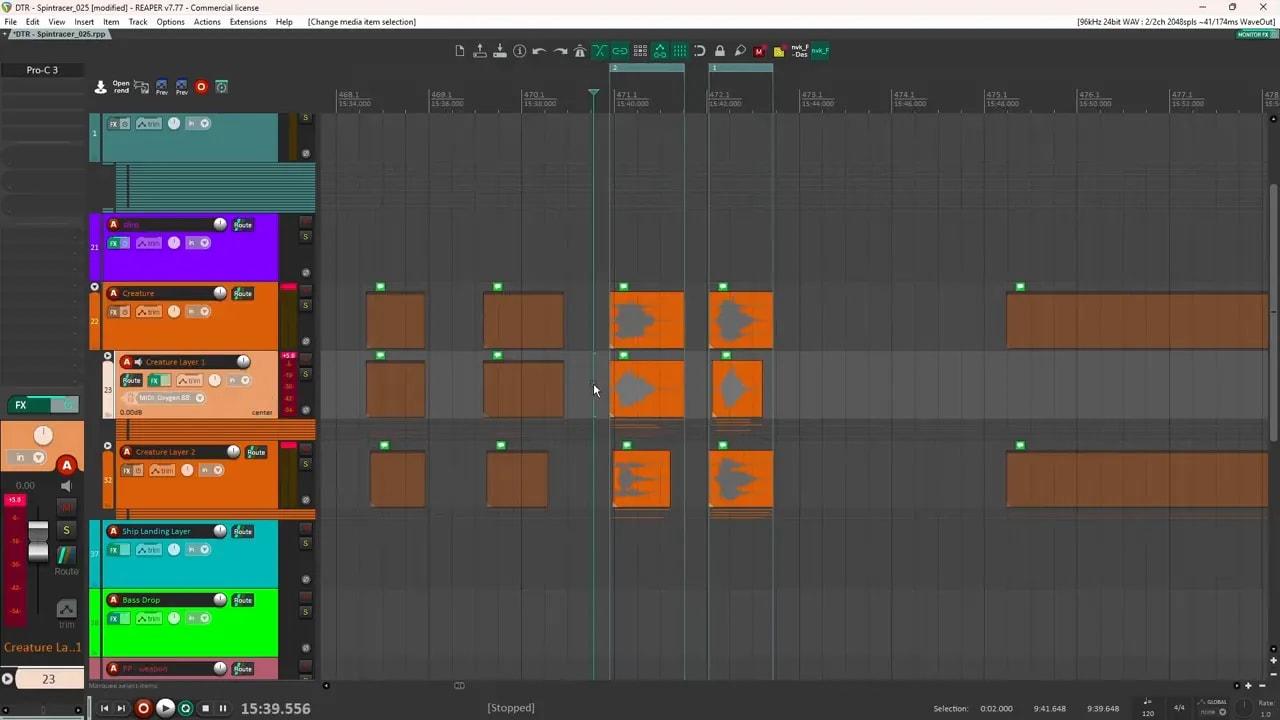Image resolution: width=1280 pixels, height=720 pixels.
Task: Click Route button on Ship Landing Layer track
Action: click(x=243, y=531)
